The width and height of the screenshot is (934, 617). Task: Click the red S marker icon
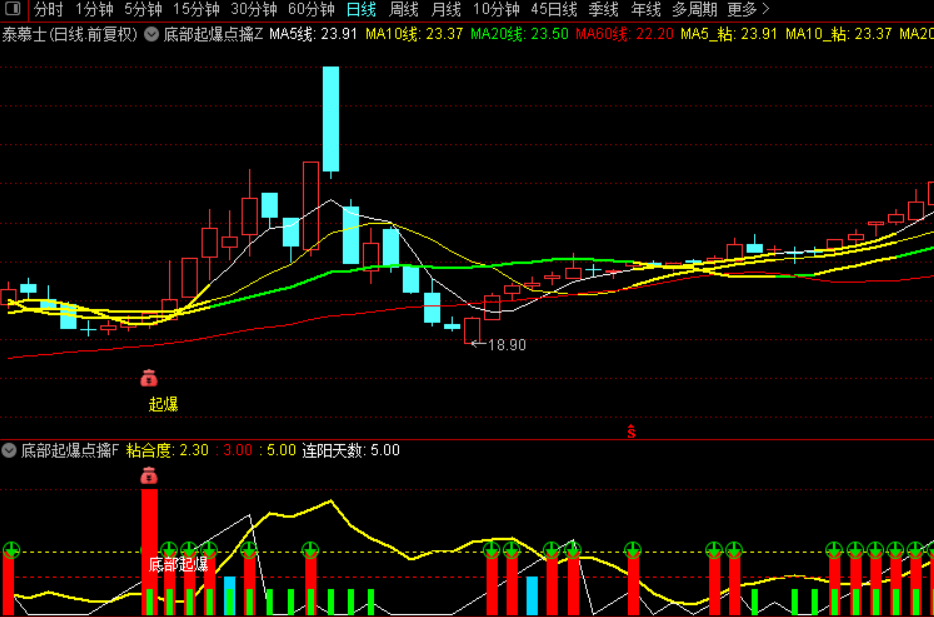pos(631,431)
